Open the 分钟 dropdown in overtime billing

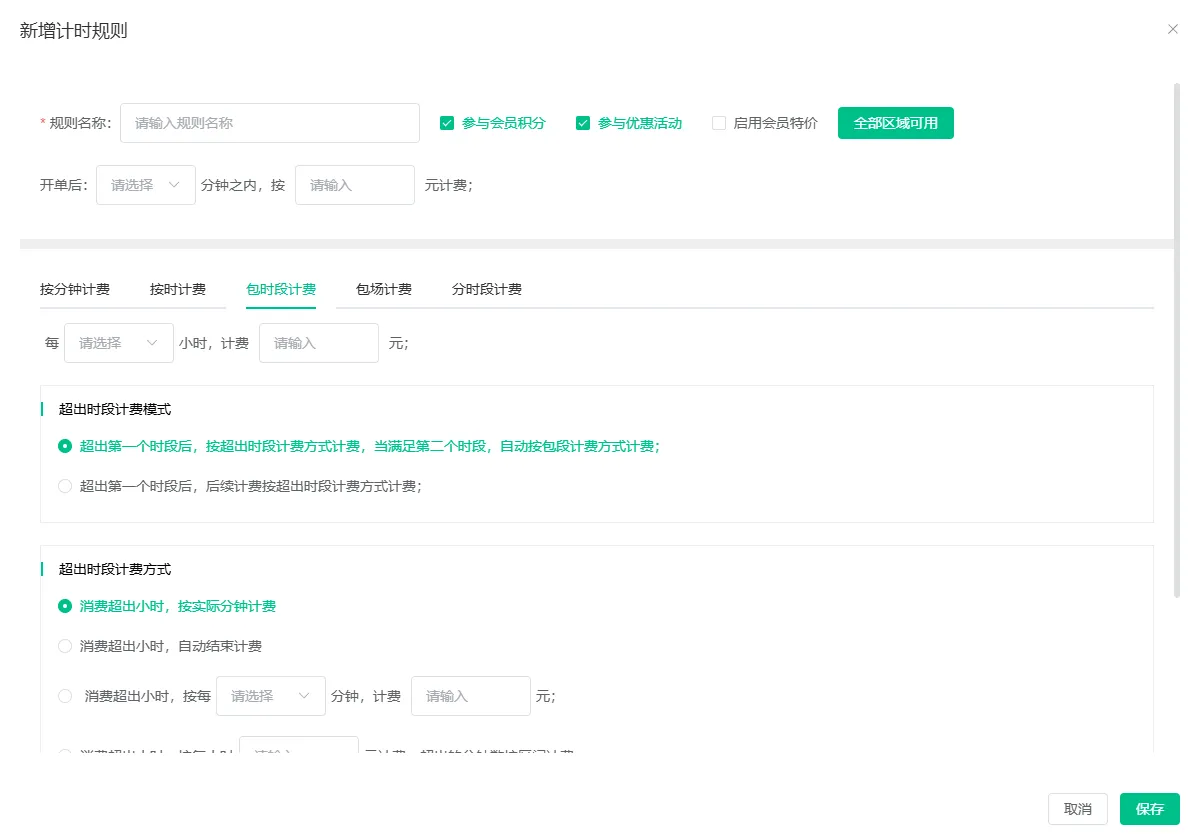[270, 695]
